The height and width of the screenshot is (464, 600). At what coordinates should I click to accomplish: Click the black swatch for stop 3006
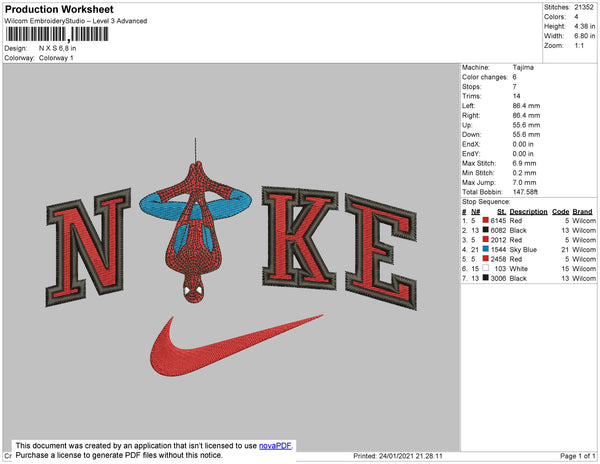486,278
